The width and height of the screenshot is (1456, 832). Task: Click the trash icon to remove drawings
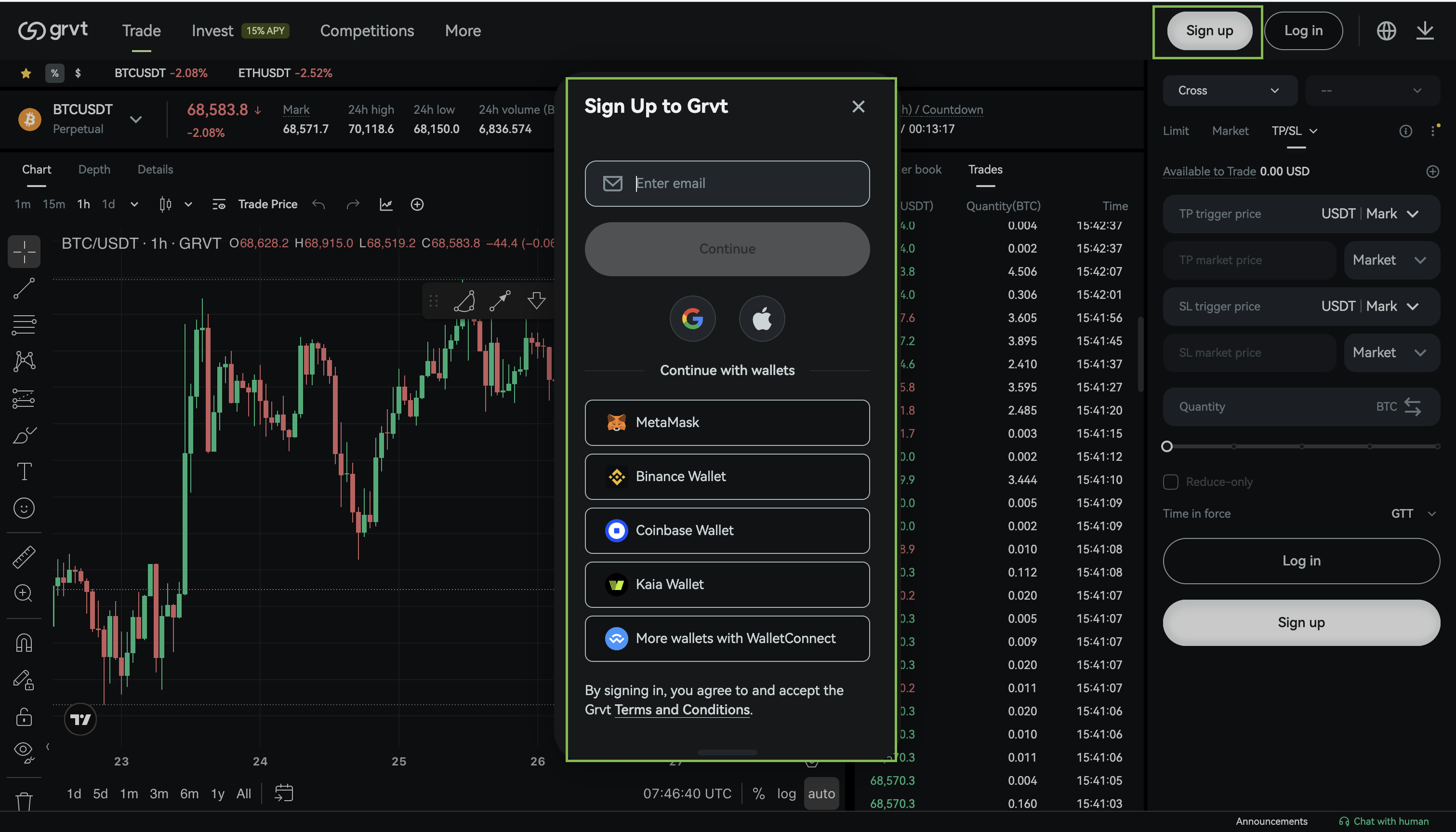[x=24, y=801]
